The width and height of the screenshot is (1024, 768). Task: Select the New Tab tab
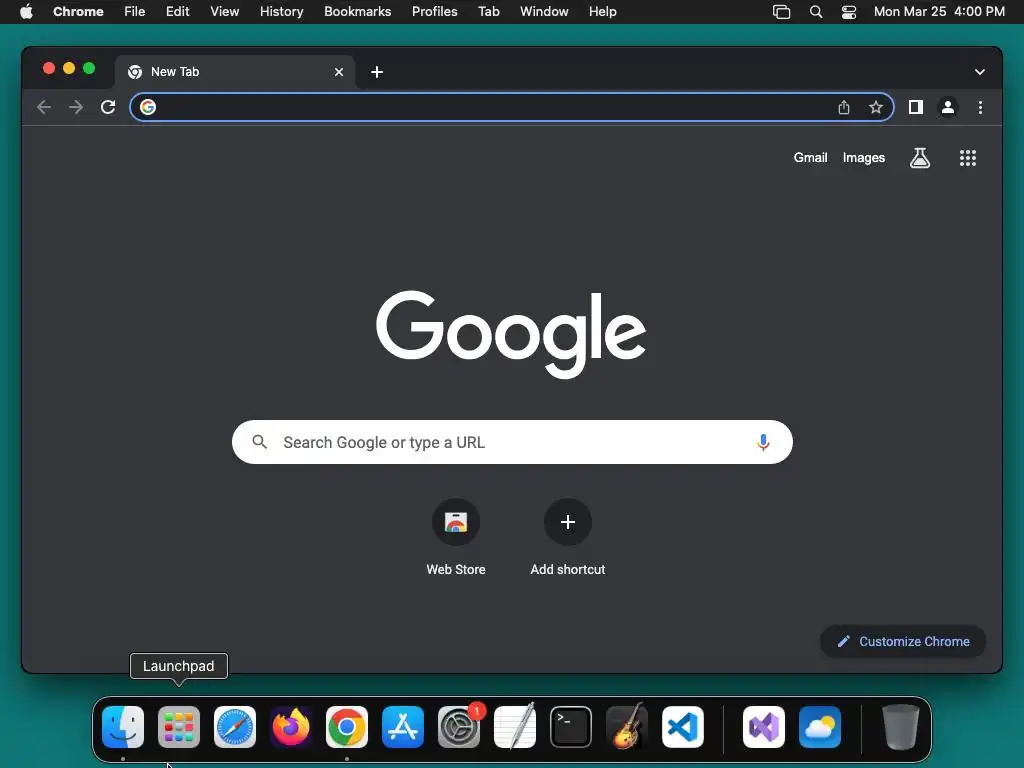tap(235, 72)
